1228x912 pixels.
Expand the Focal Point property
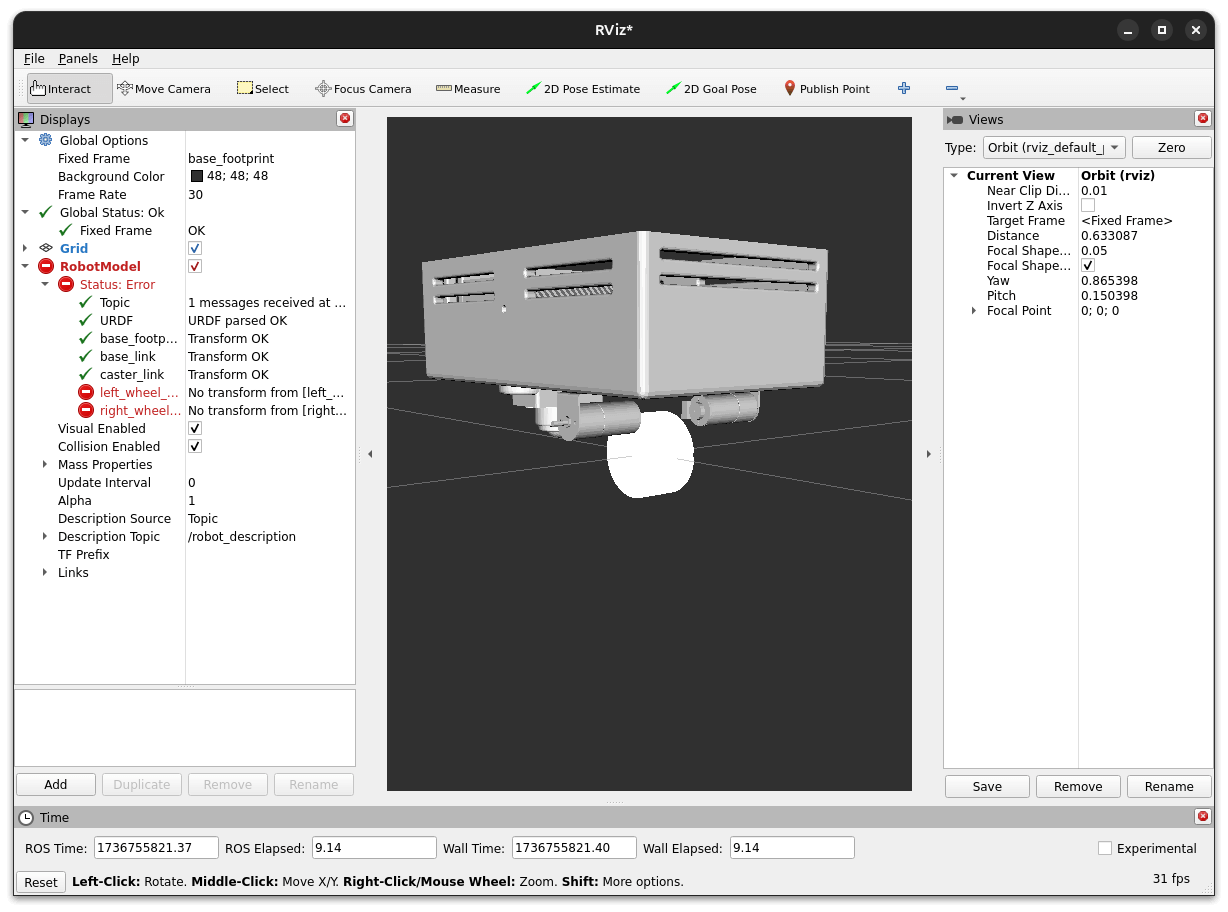coord(974,311)
